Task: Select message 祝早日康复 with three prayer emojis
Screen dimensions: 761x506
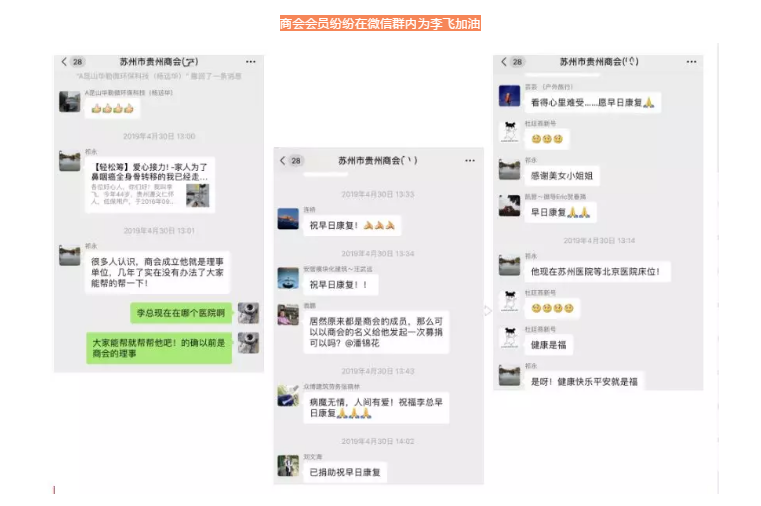Action: [352, 226]
